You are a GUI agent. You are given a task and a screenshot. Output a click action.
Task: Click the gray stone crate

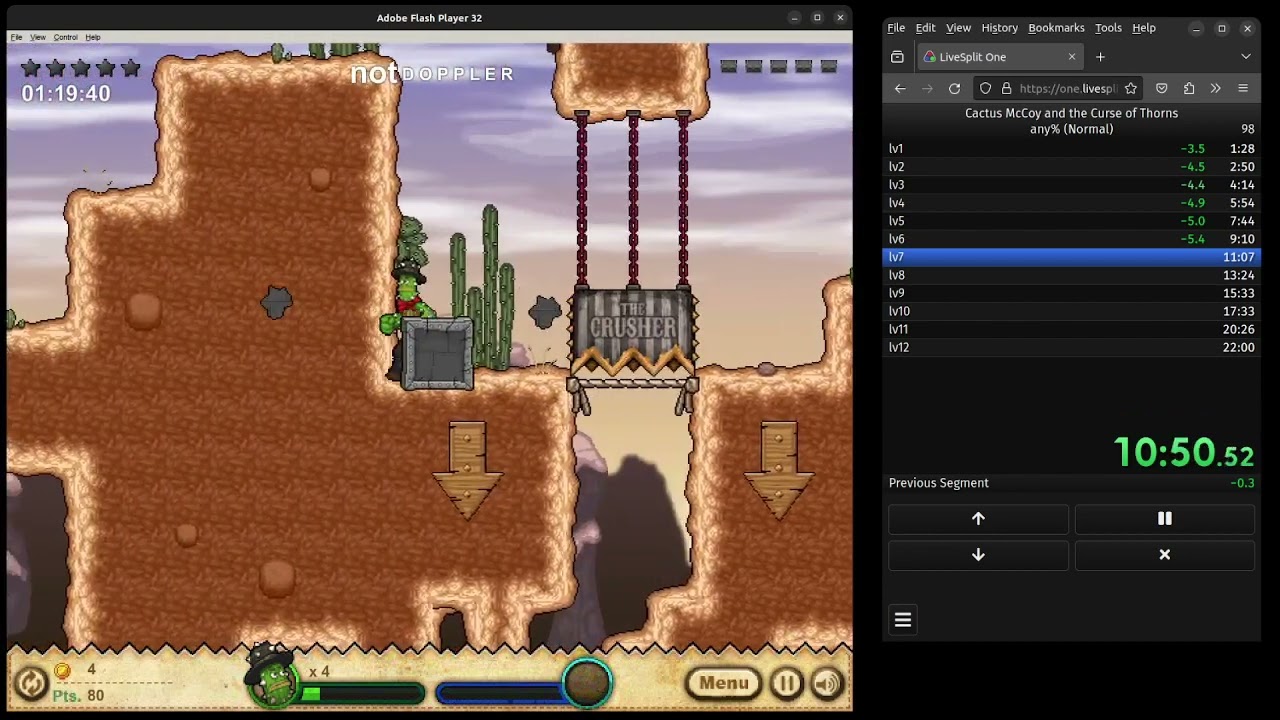(x=438, y=353)
